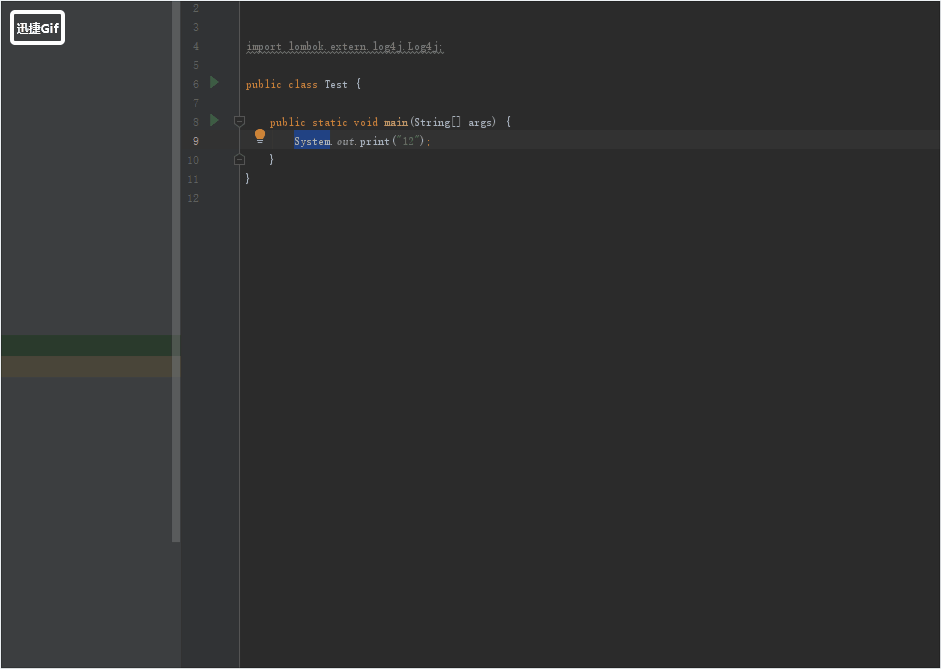This screenshot has width=941, height=669.
Task: Click the highlighted System keyword
Action: pos(311,141)
